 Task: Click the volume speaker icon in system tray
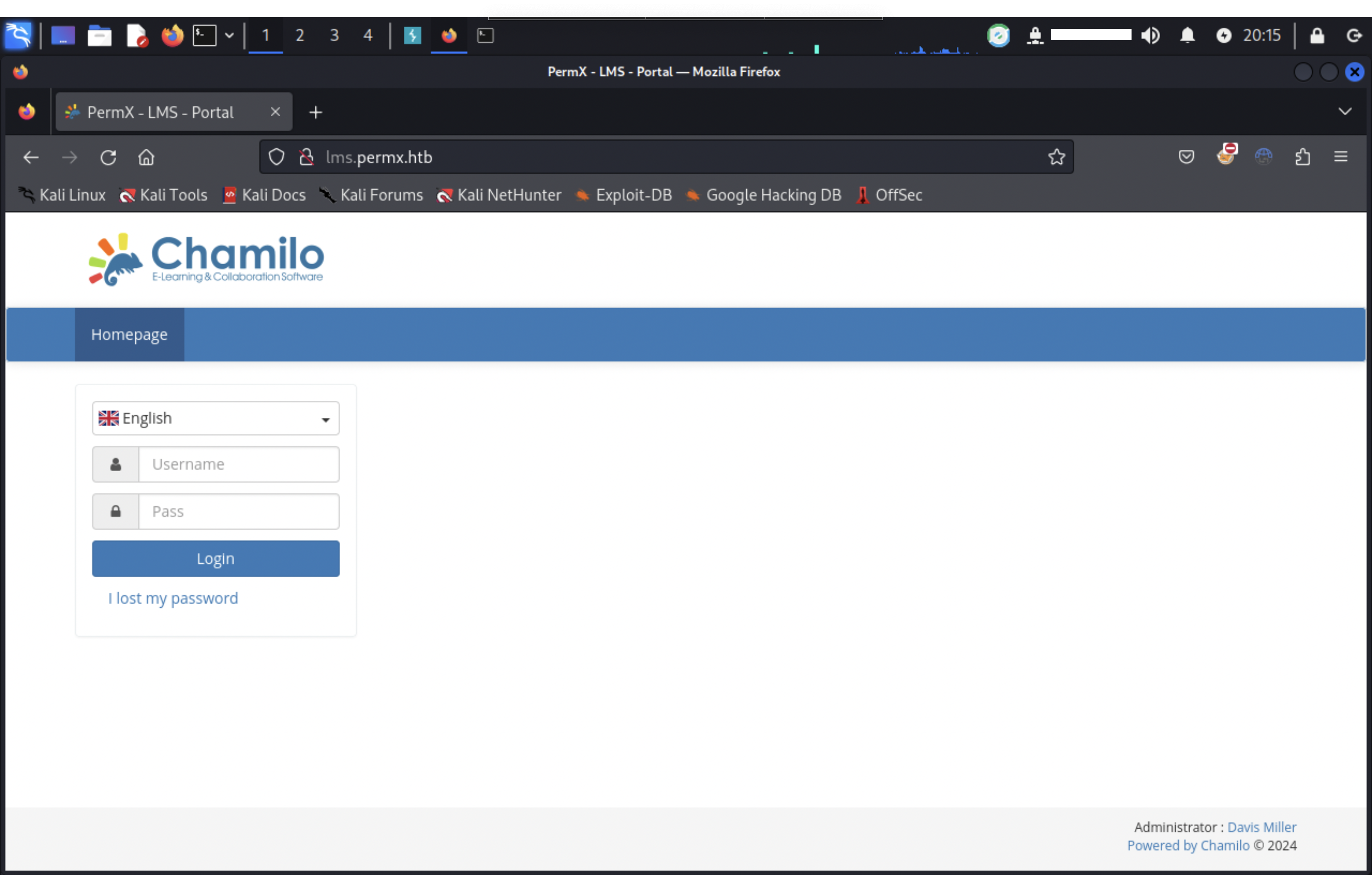click(x=1150, y=35)
